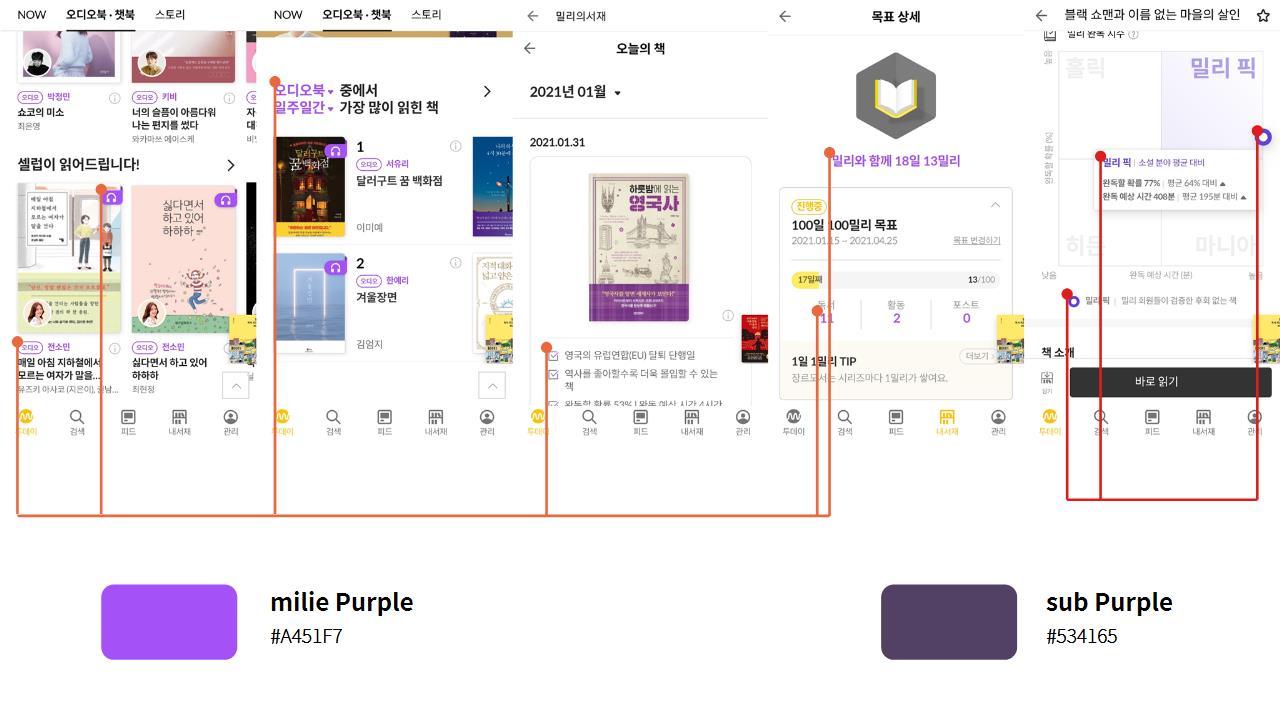Click the sub Purple #534165 swatch
This screenshot has width=1280, height=720.
tap(949, 622)
